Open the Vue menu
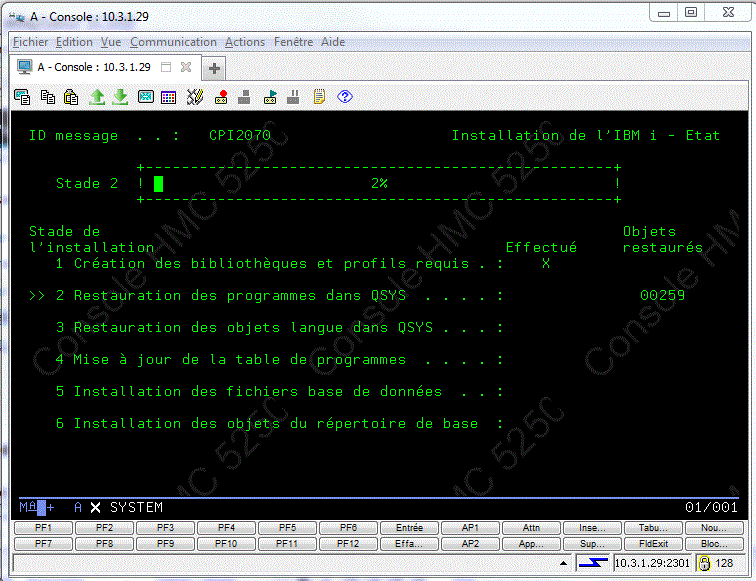The height and width of the screenshot is (581, 756). click(111, 42)
